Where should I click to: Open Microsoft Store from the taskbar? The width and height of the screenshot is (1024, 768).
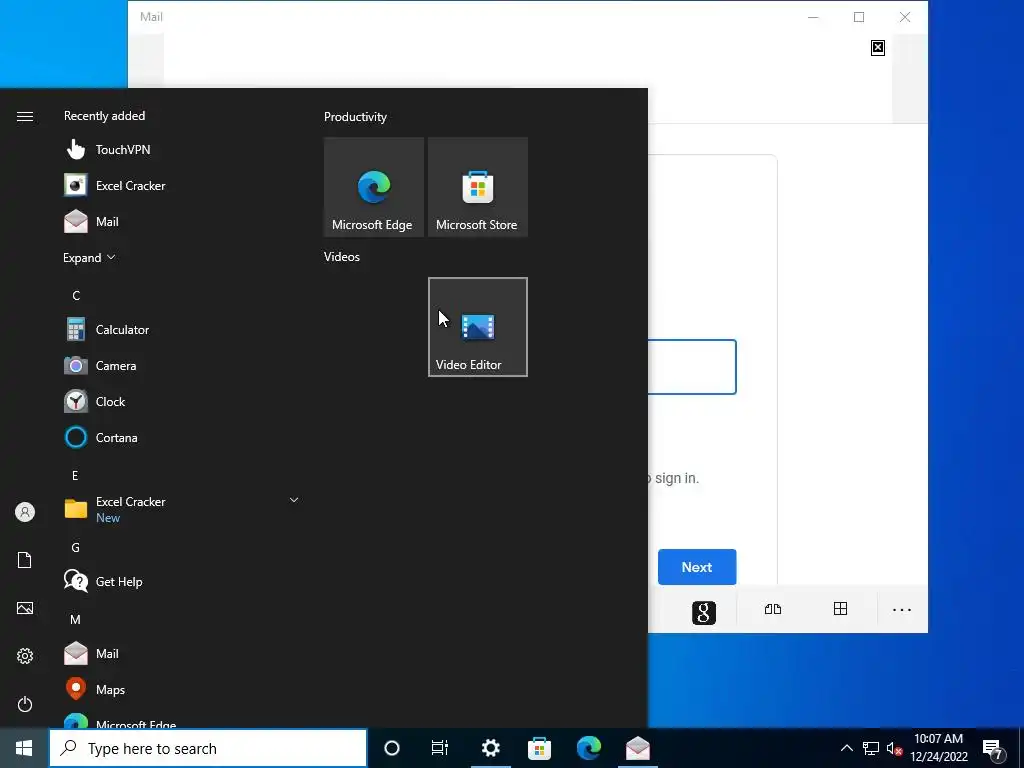tap(539, 748)
